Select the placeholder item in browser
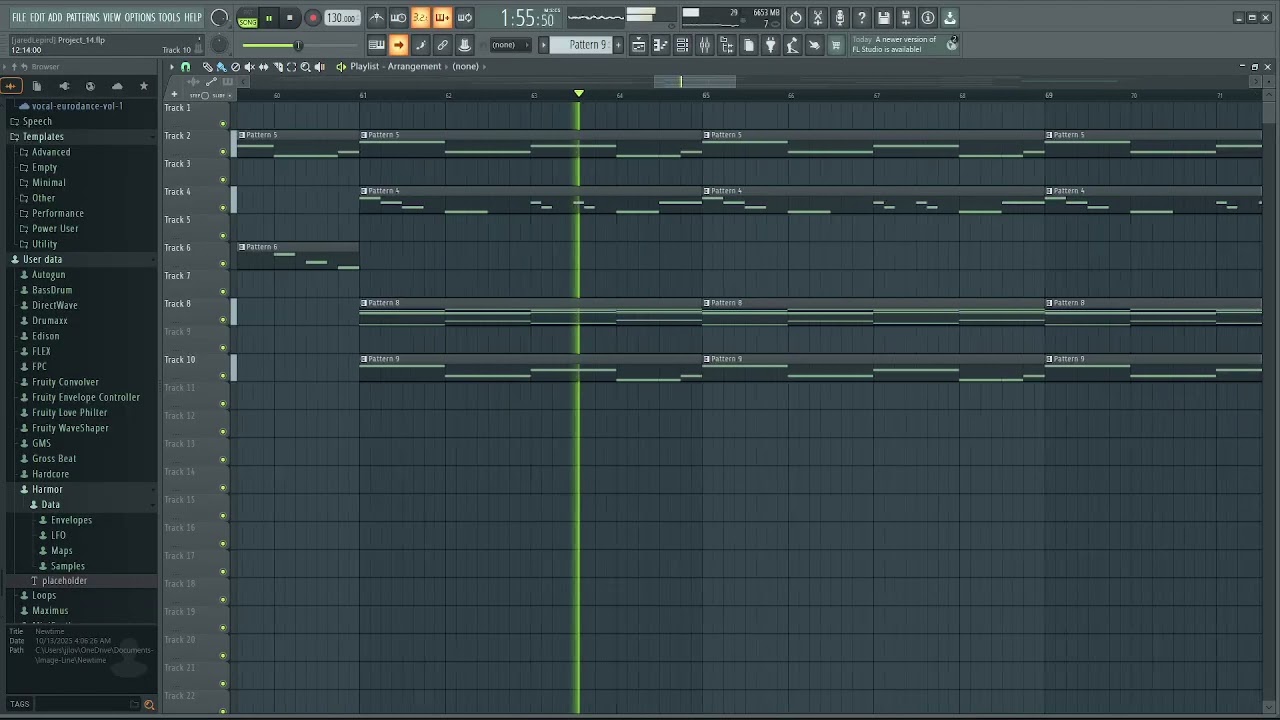The image size is (1280, 720). pos(64,580)
